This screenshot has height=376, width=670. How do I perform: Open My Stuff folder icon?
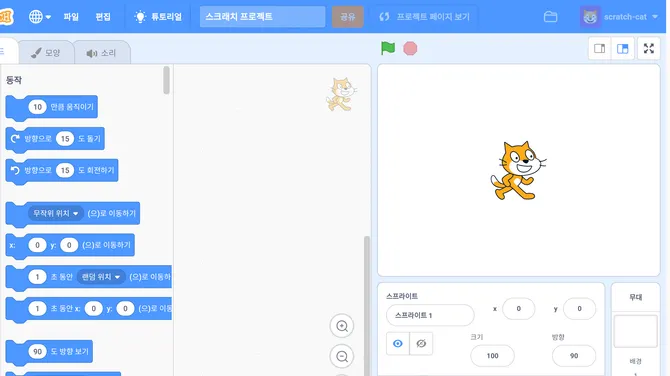(550, 17)
